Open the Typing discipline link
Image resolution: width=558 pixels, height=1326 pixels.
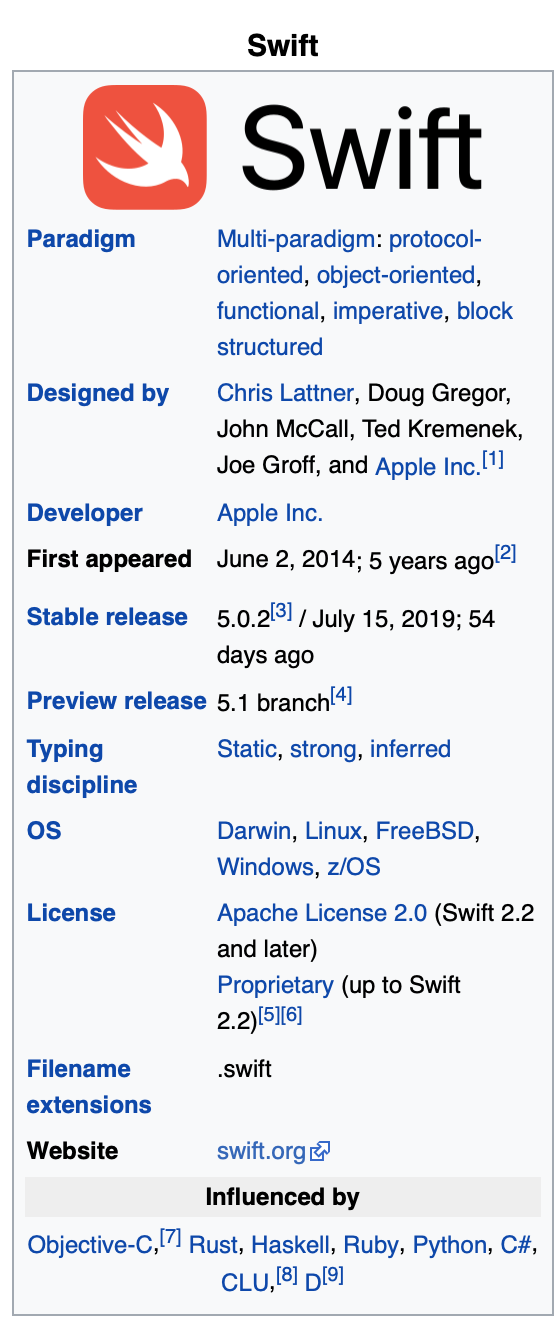[x=82, y=767]
